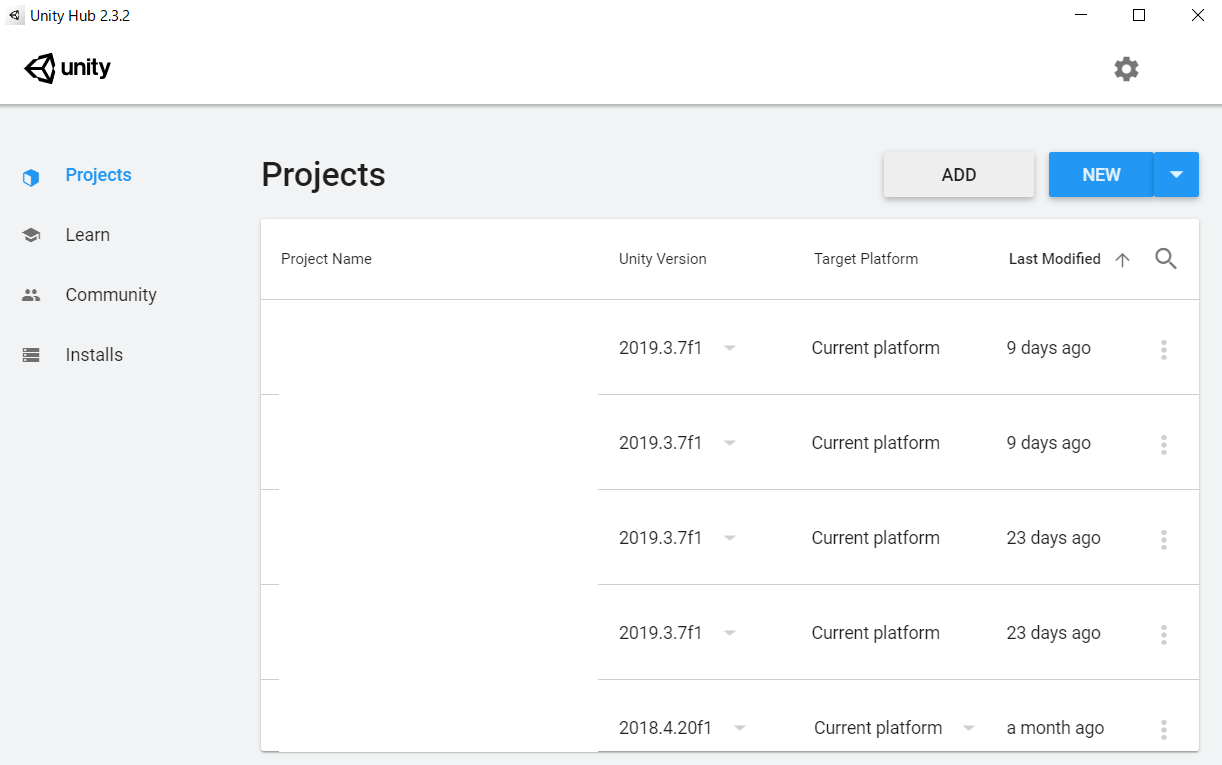Viewport: 1222px width, 765px height.
Task: Go to the Installs section
Action: coord(94,355)
